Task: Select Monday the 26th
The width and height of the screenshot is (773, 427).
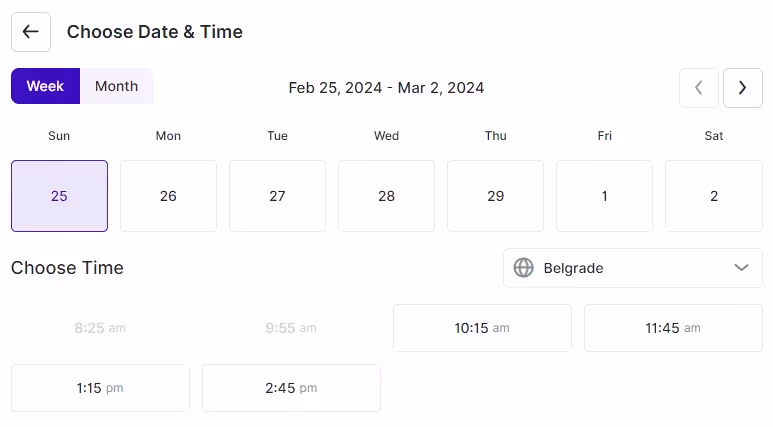Action: tap(168, 196)
